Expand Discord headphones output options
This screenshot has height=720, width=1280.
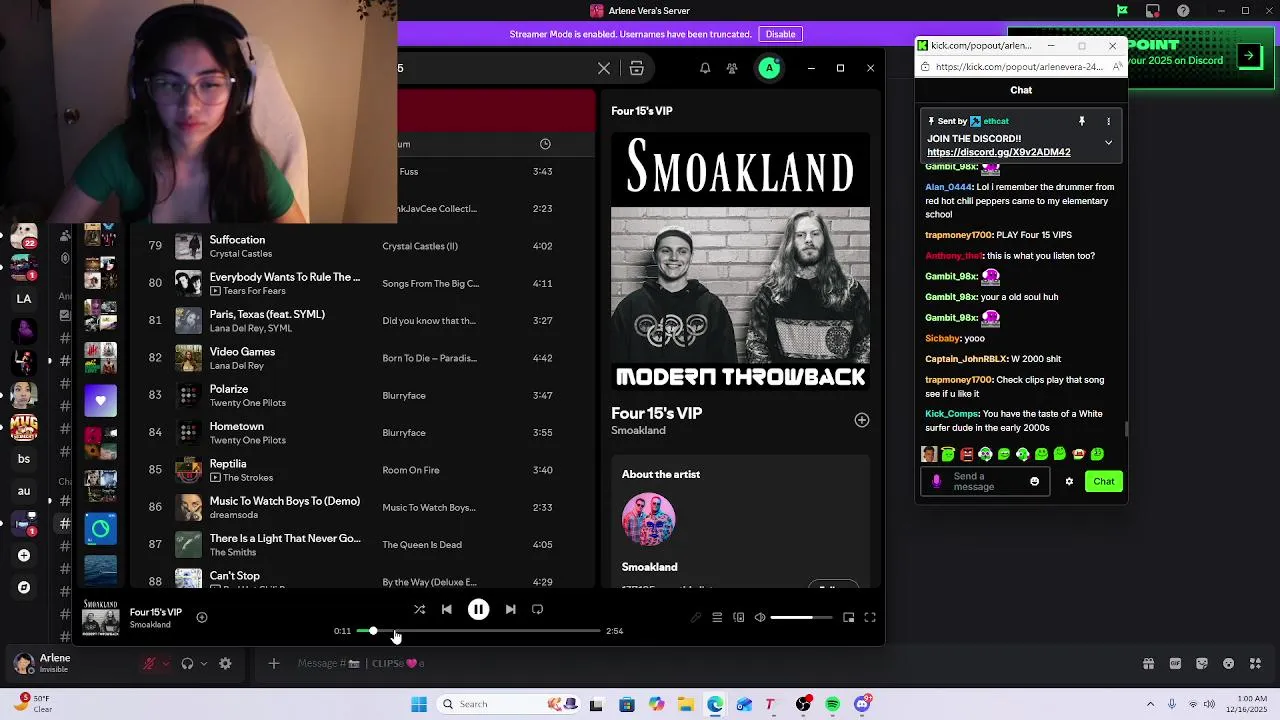pyautogui.click(x=203, y=663)
